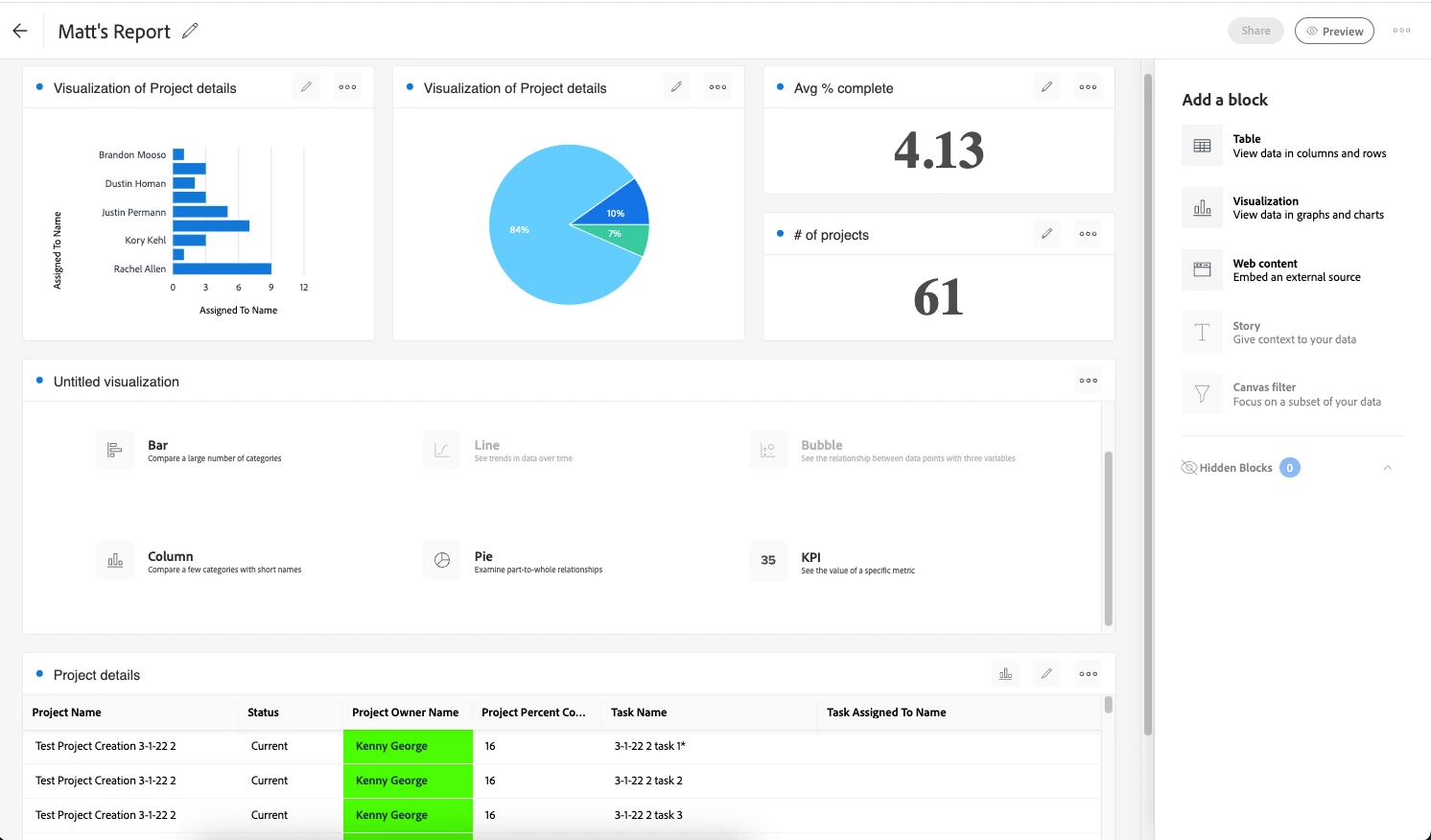The height and width of the screenshot is (840, 1431).
Task: Click the Task Name column header
Action: point(709,712)
